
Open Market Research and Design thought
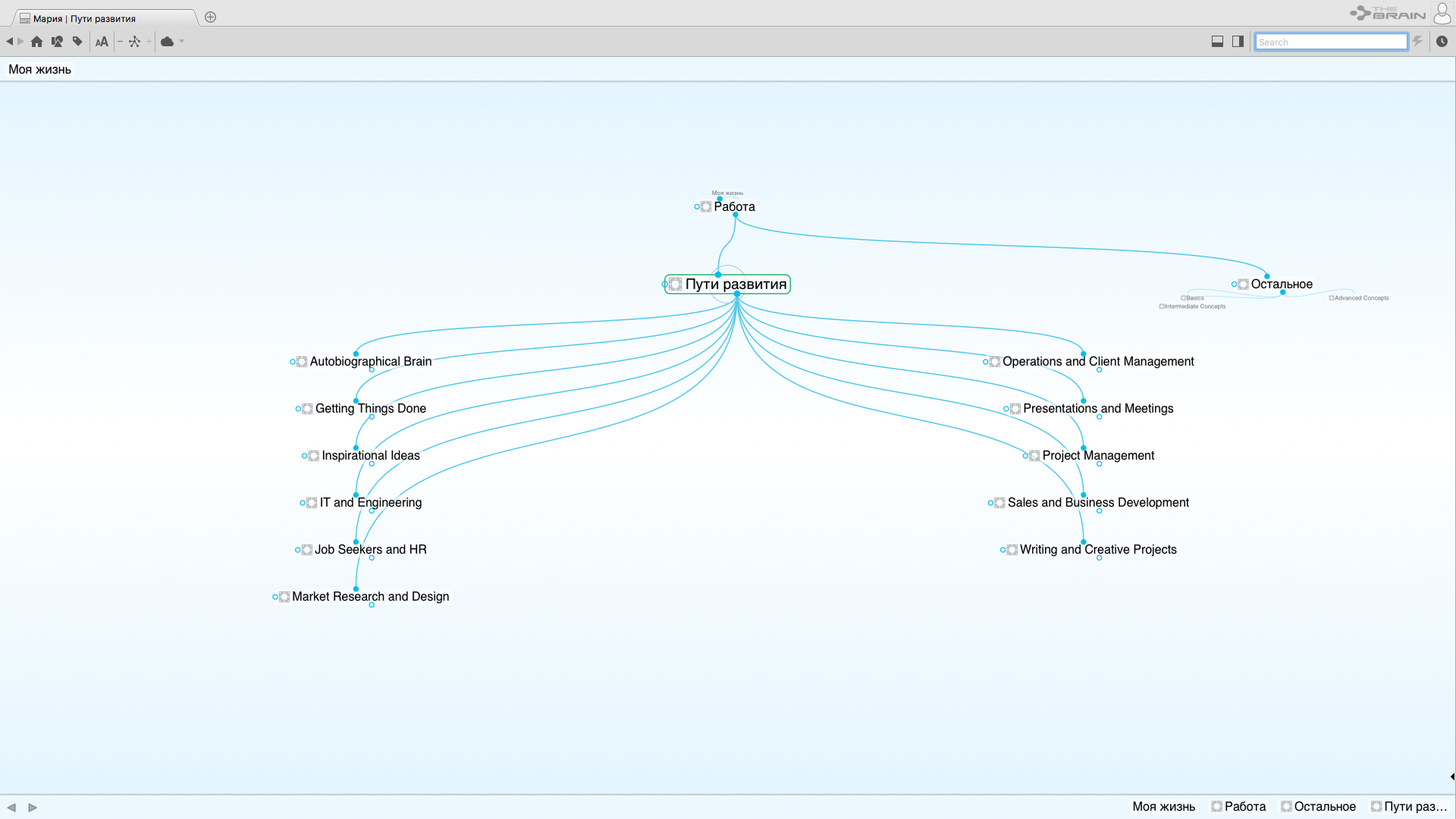click(370, 597)
